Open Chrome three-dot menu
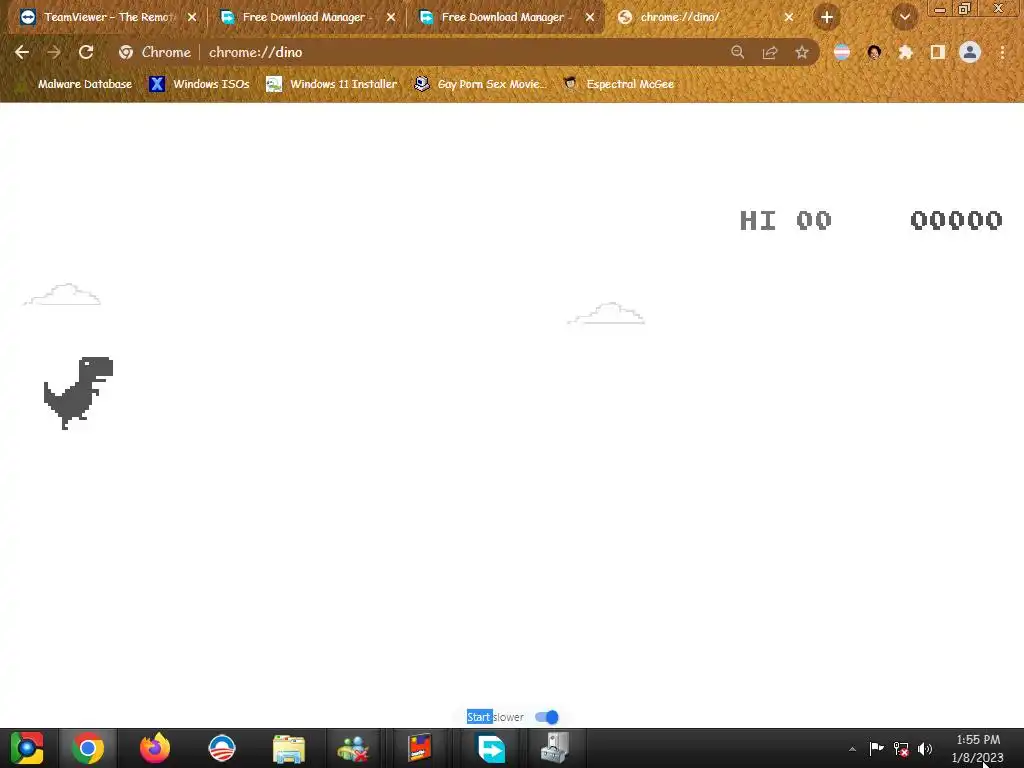This screenshot has height=768, width=1024. (1002, 52)
